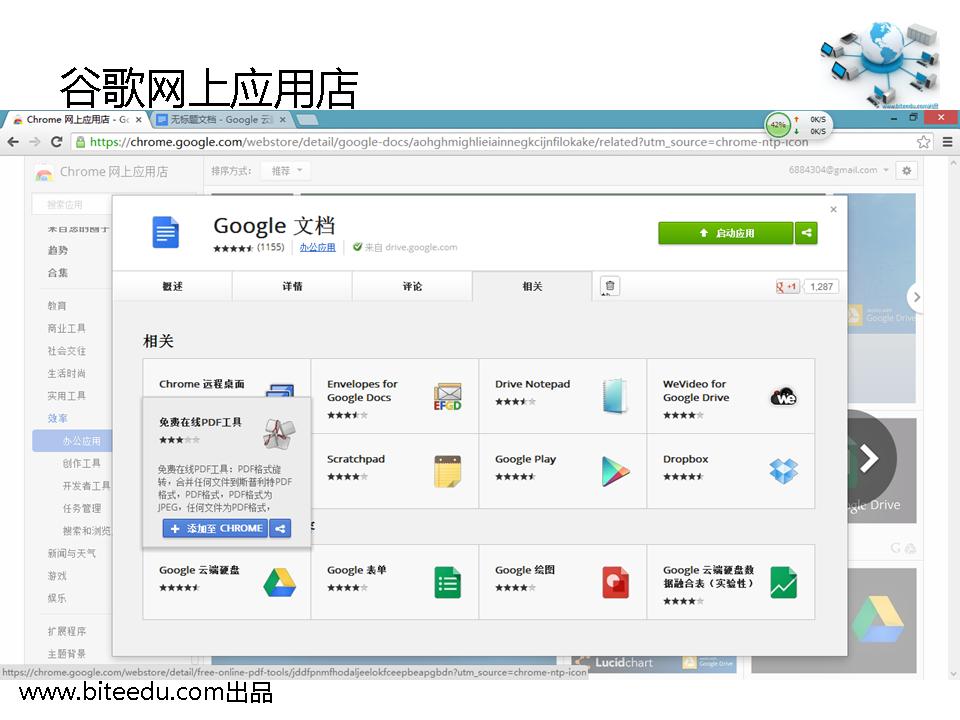Click the 启动应用 launch button
The width and height of the screenshot is (960, 720).
pos(726,233)
